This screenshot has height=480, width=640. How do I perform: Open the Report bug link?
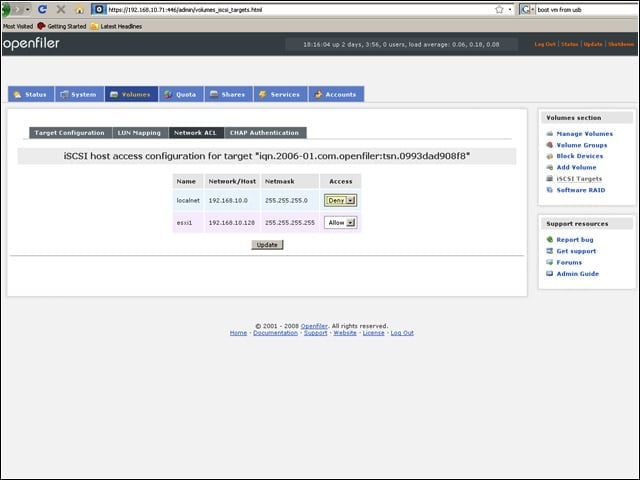point(575,240)
